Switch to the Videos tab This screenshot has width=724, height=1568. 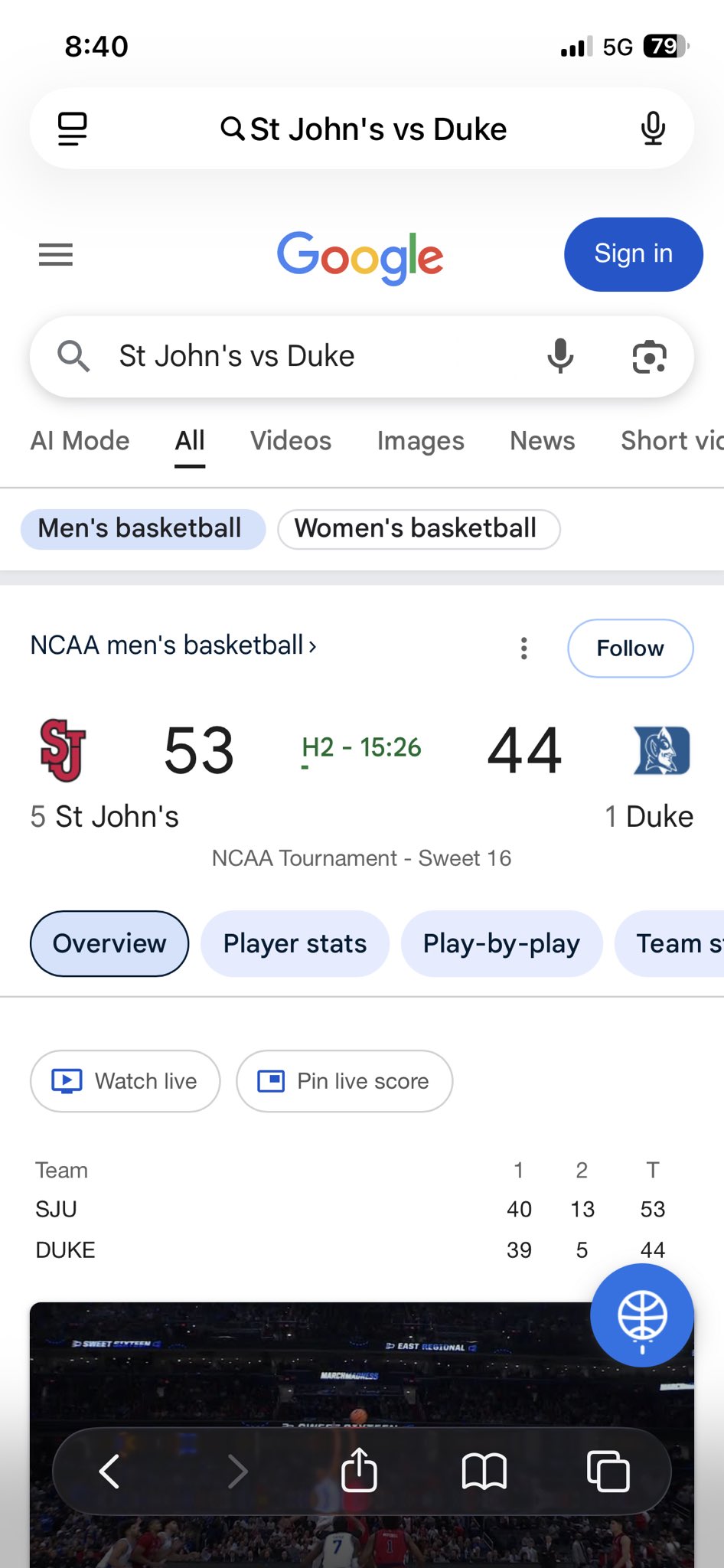click(x=291, y=441)
